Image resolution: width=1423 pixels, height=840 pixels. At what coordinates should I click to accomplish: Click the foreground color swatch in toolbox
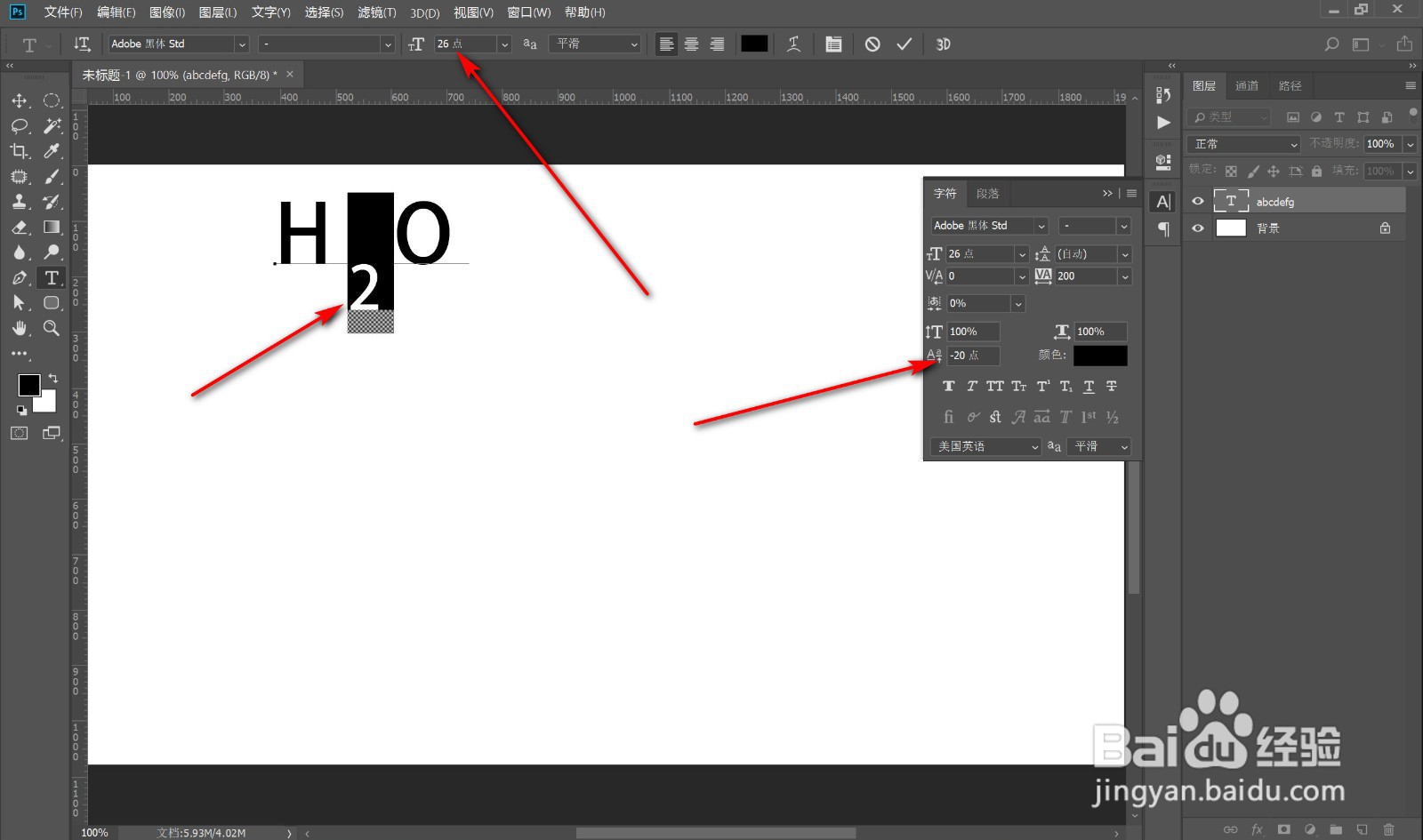[x=28, y=385]
